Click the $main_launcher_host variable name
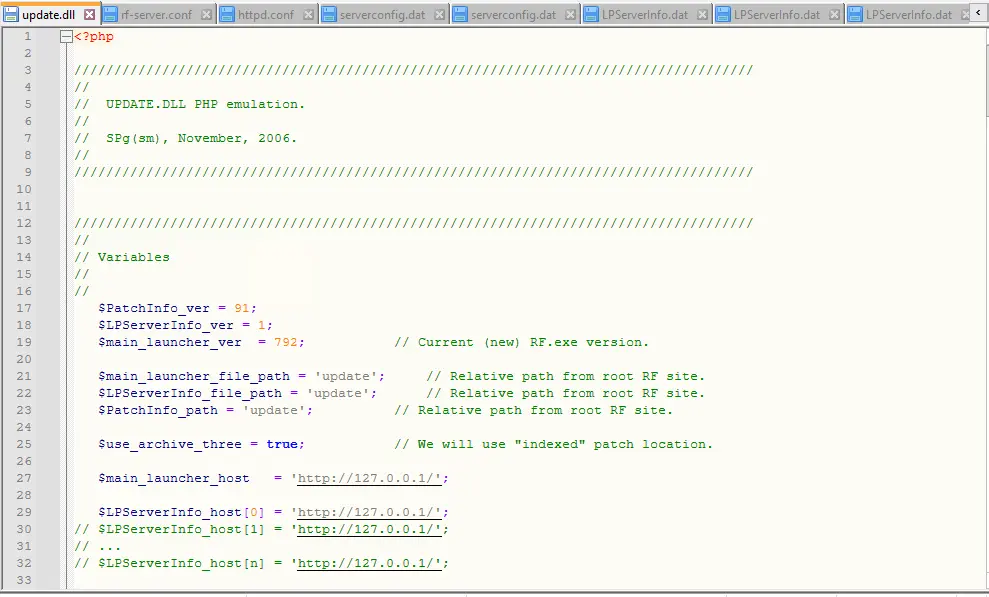 click(x=173, y=478)
